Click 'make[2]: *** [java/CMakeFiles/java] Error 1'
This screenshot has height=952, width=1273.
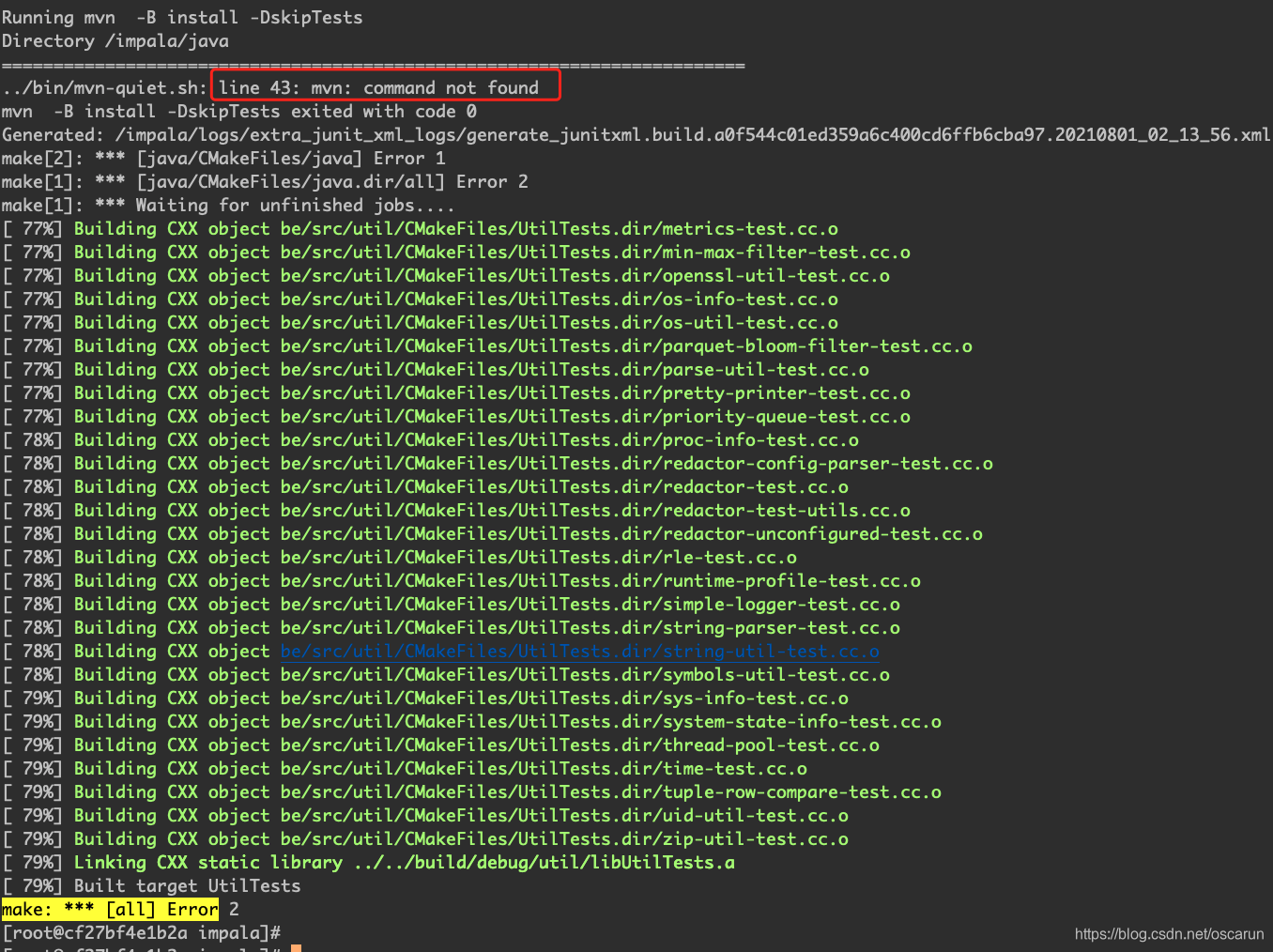tap(223, 159)
